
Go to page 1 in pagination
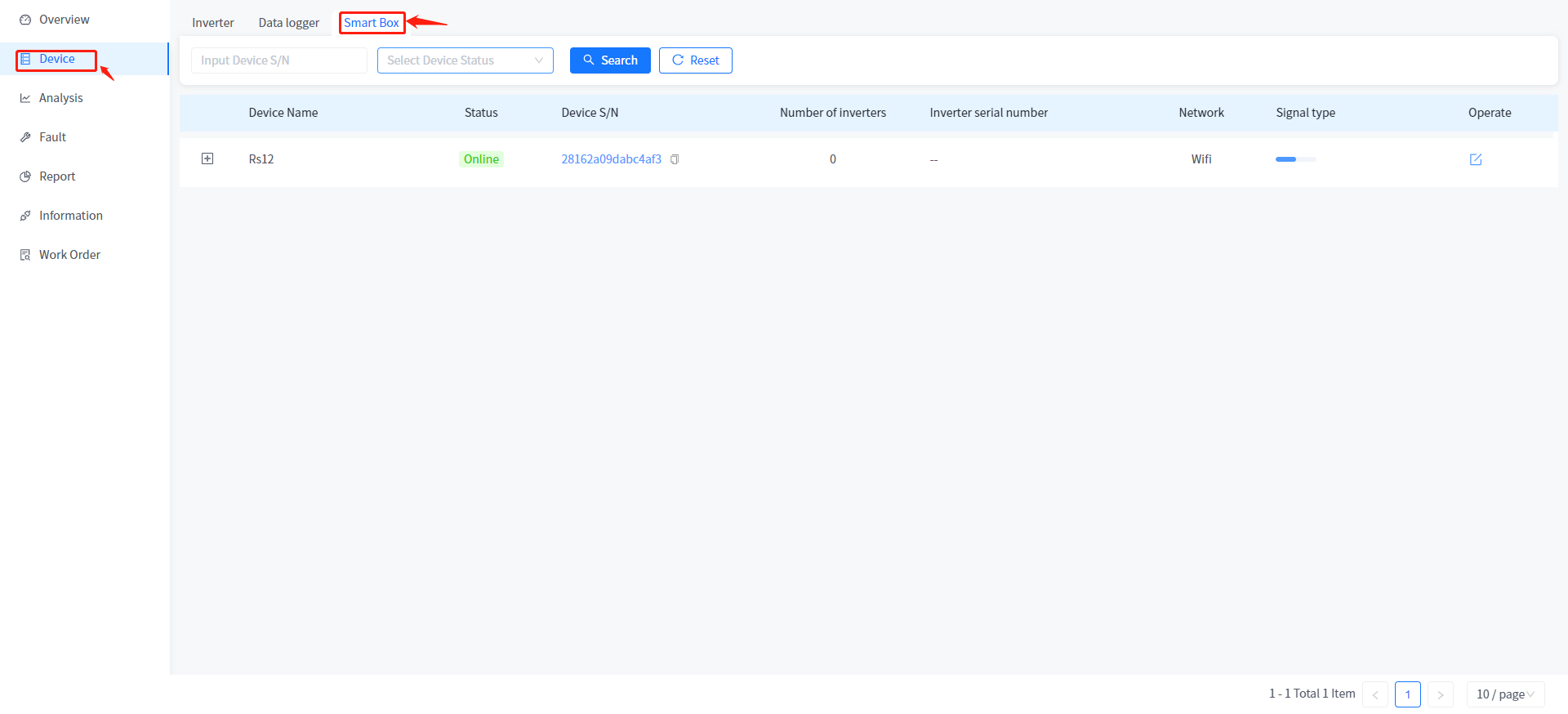[x=1407, y=694]
